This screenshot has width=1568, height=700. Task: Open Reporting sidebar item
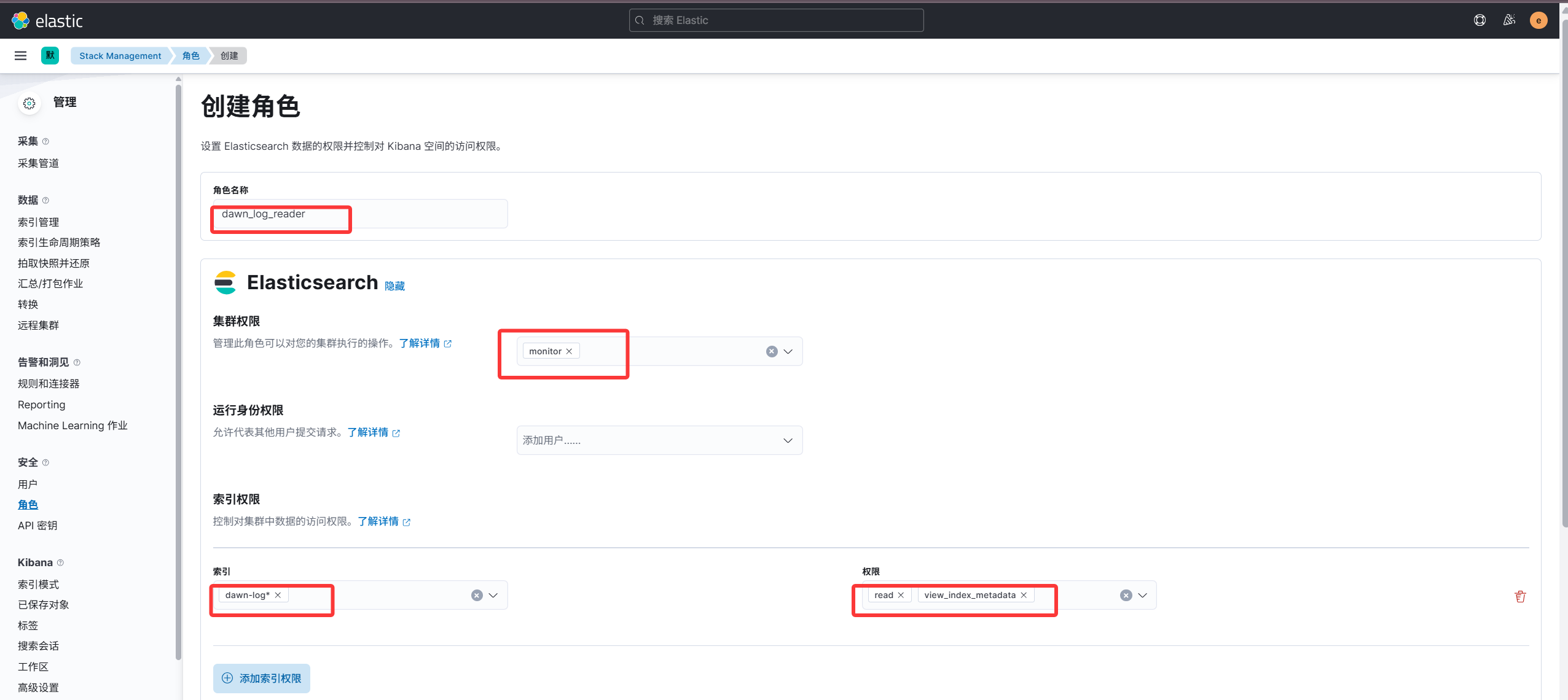point(41,405)
